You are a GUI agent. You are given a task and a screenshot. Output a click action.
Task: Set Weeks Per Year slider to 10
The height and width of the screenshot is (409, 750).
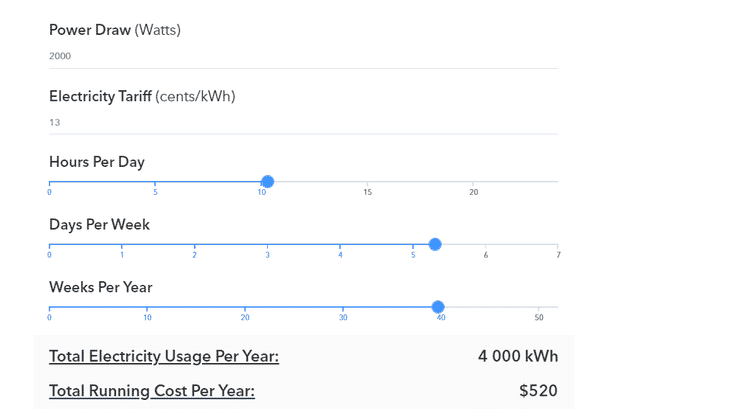[x=147, y=307]
